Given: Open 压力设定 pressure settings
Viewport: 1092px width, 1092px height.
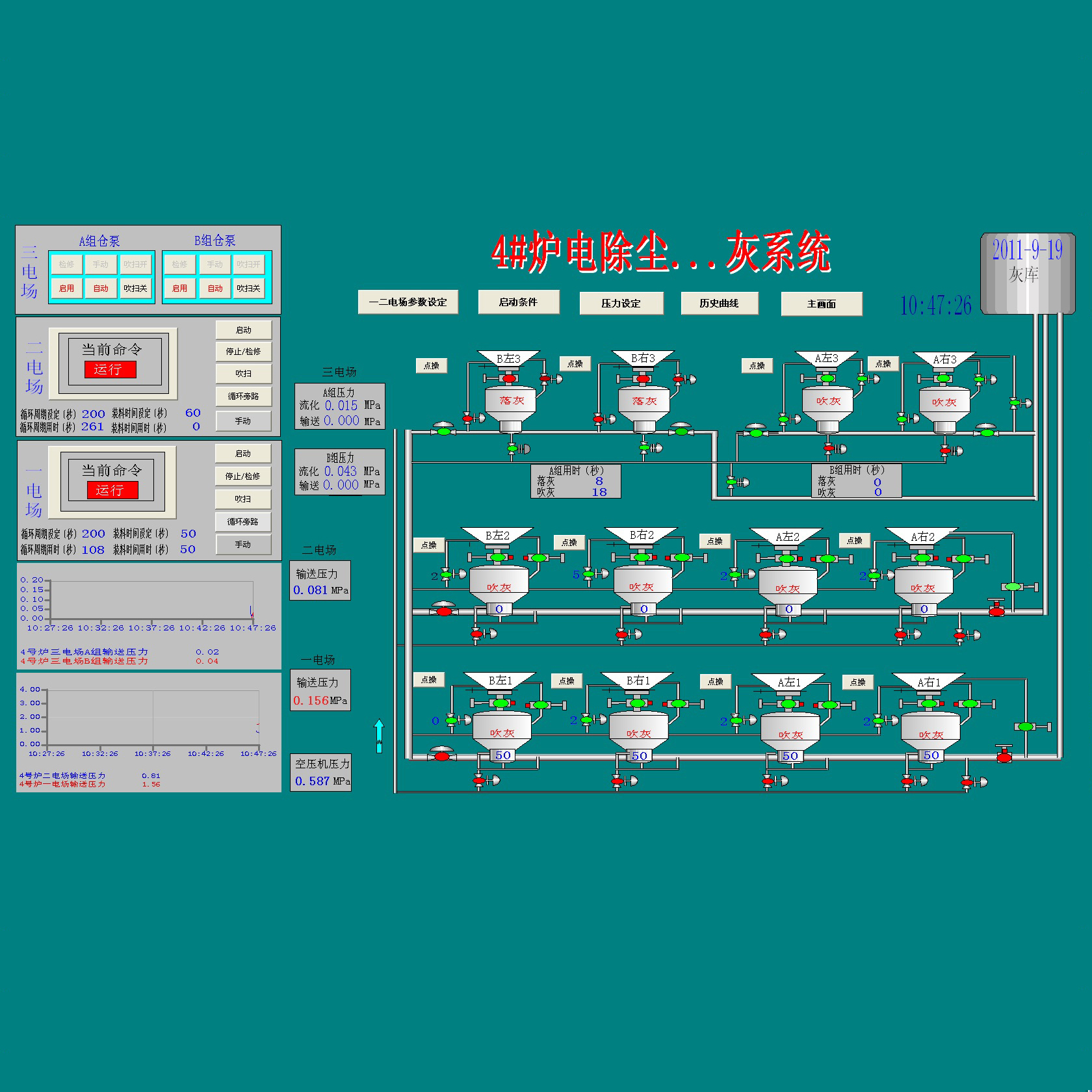Looking at the screenshot, I should pos(621,304).
